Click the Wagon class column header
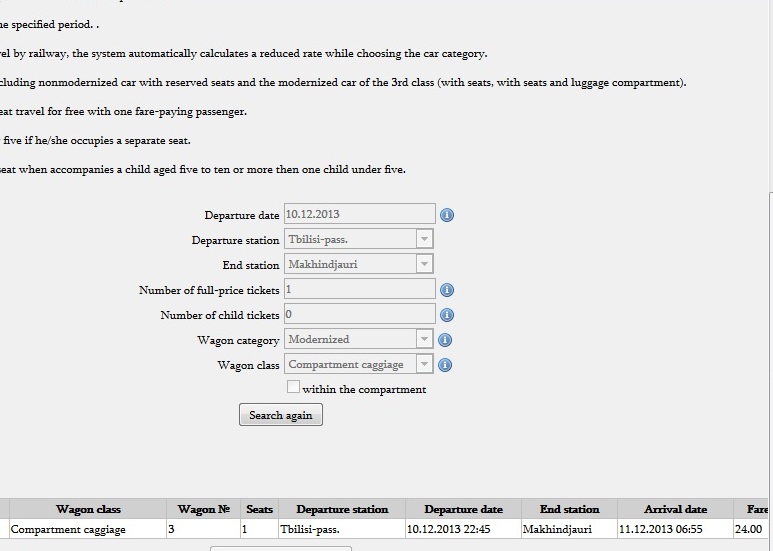 tap(88, 509)
